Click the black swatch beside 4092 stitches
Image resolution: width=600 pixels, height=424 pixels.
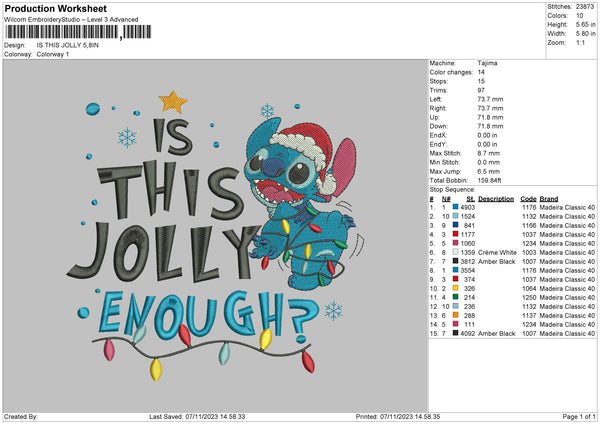pyautogui.click(x=455, y=333)
